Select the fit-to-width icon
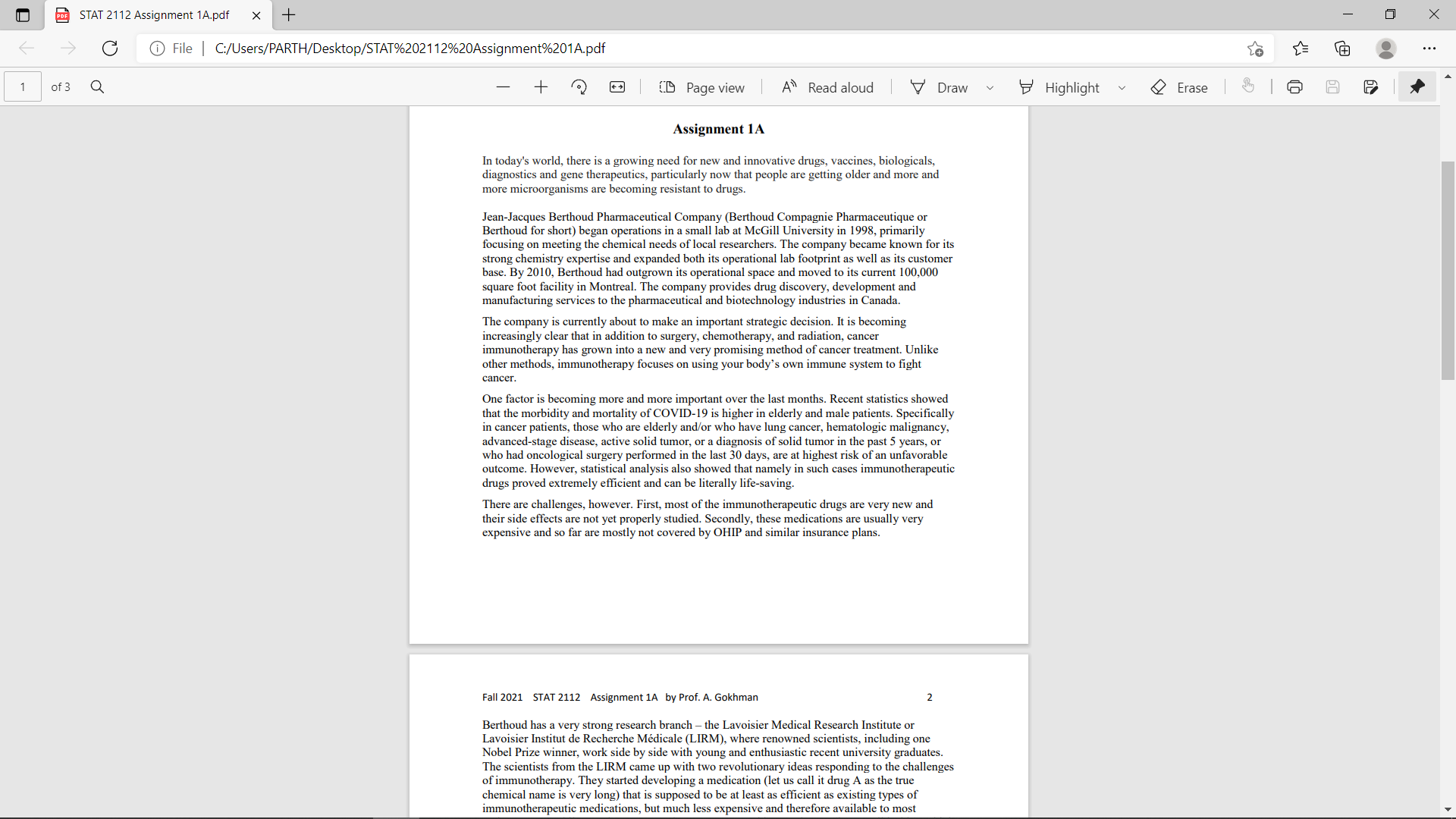The image size is (1456, 819). coord(617,86)
